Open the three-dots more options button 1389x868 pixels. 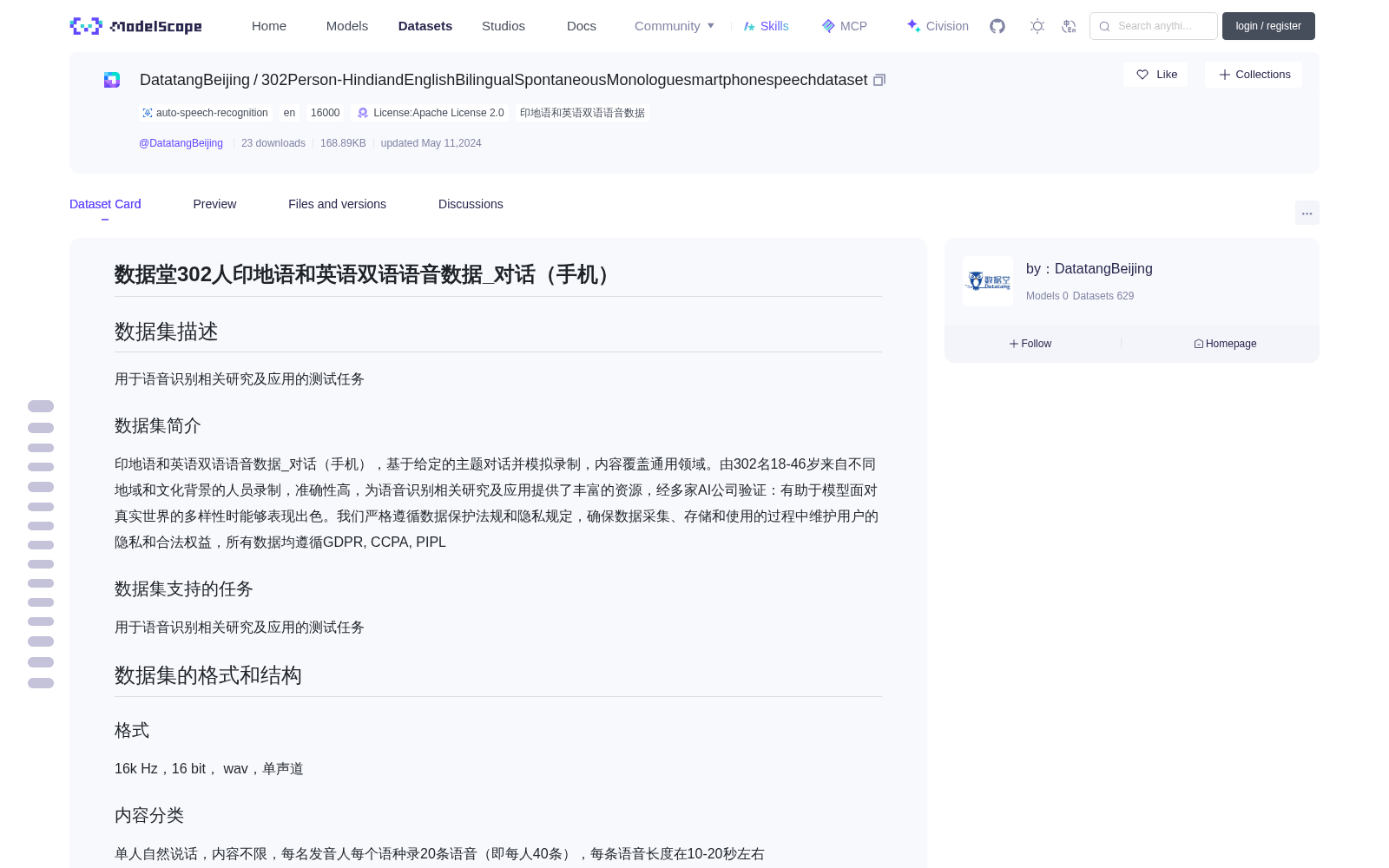(x=1307, y=213)
